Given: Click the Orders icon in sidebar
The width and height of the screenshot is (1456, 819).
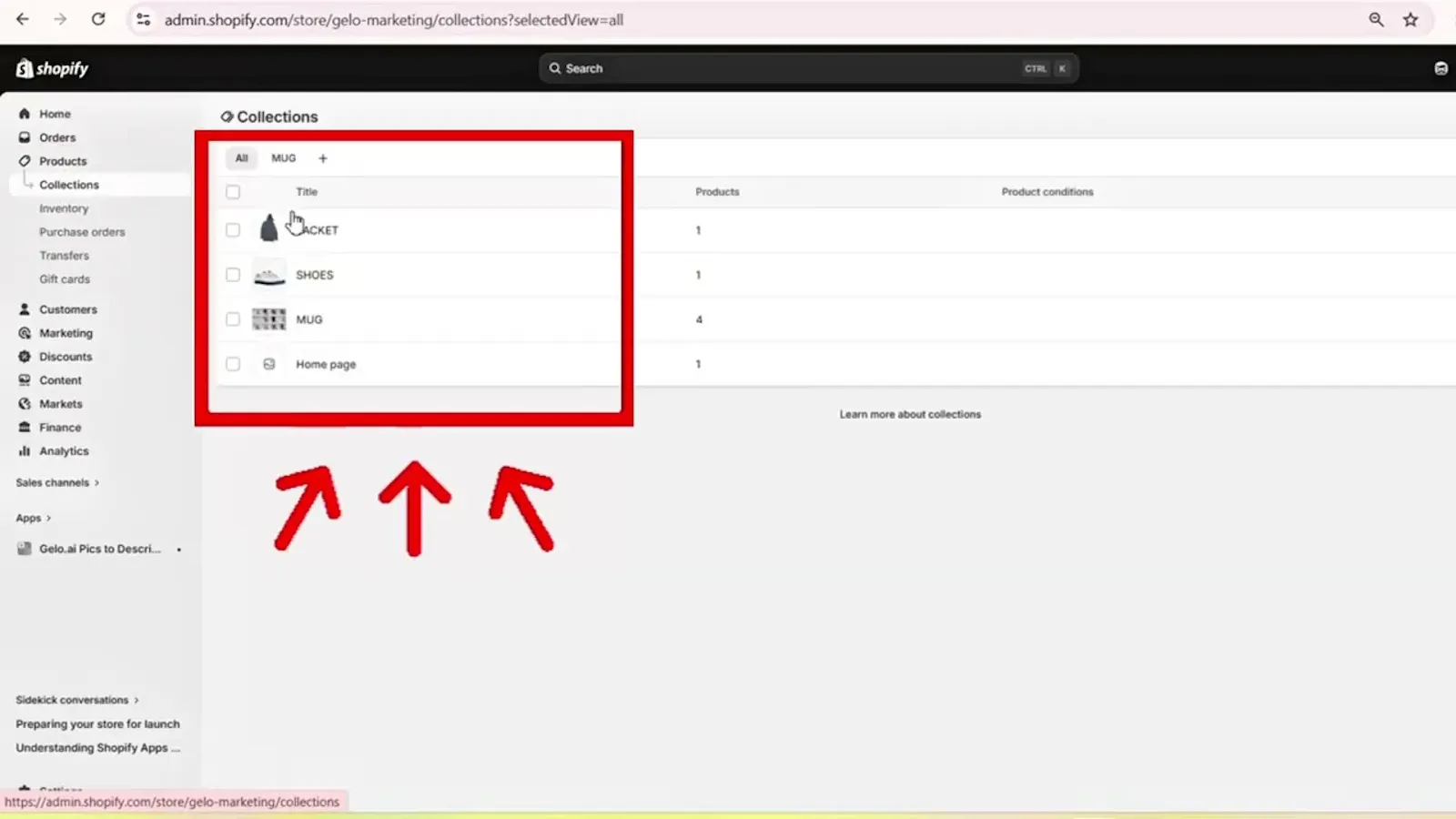Looking at the screenshot, I should (x=25, y=137).
